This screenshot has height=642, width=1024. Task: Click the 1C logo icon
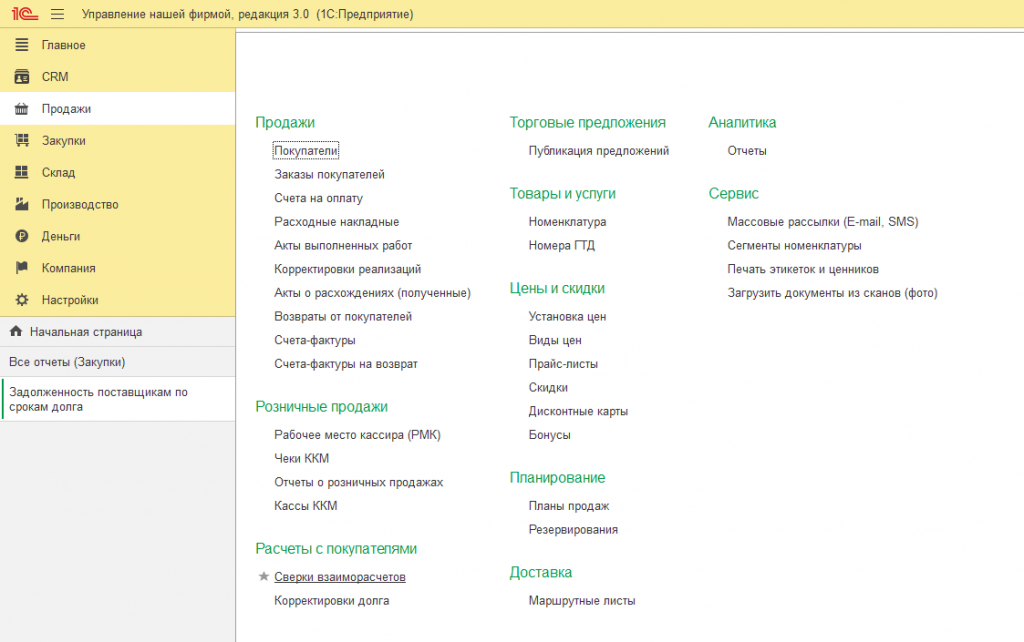pos(25,14)
